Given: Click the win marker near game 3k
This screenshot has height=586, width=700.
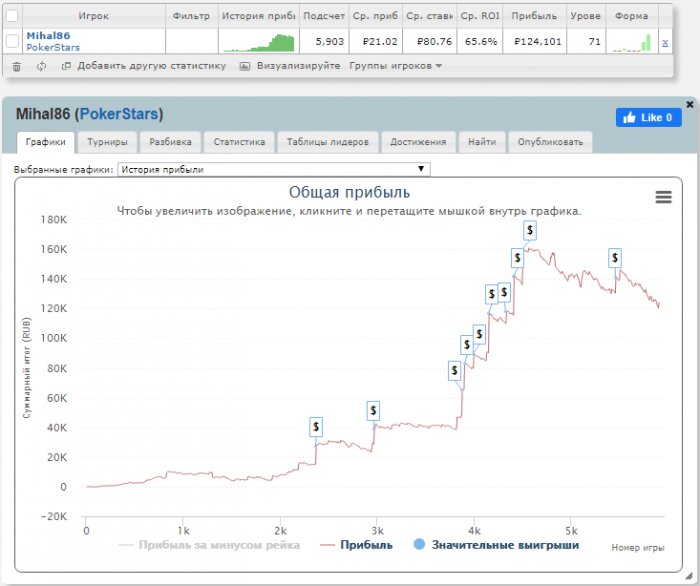Looking at the screenshot, I should point(373,411).
